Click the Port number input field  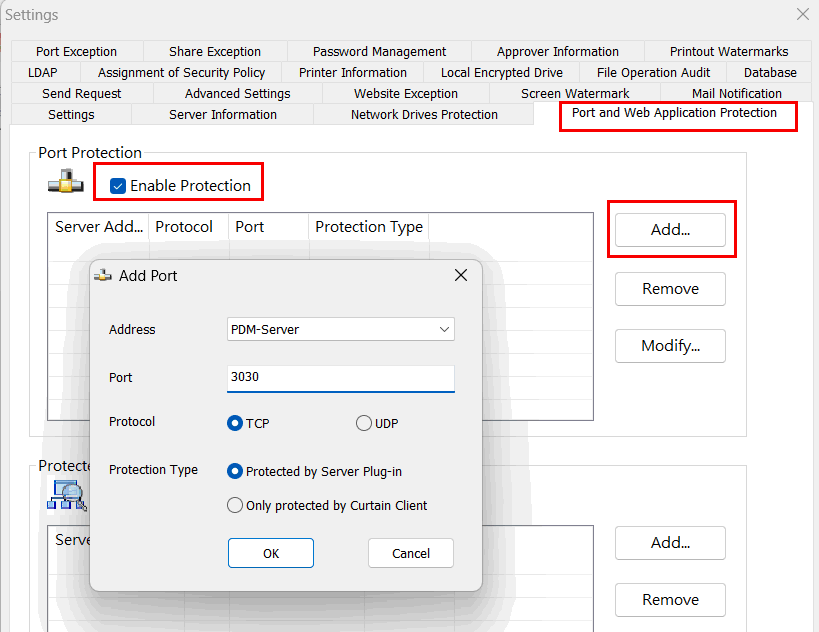point(340,378)
